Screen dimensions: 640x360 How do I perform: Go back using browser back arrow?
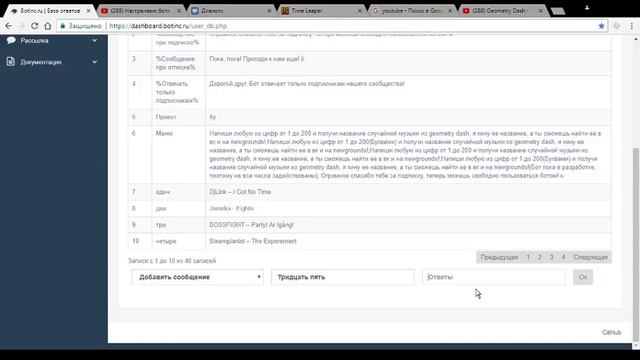9,26
